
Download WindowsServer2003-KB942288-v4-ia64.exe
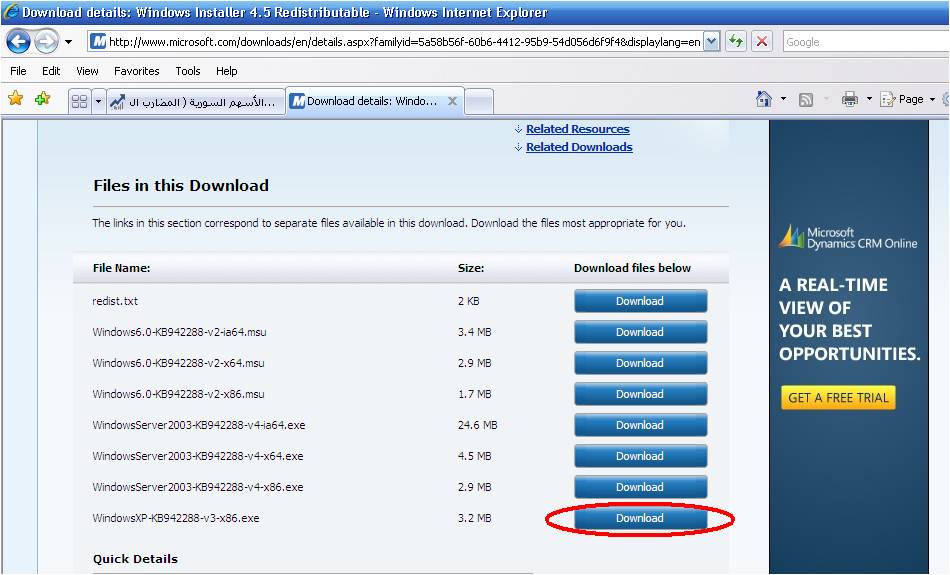pyautogui.click(x=640, y=425)
